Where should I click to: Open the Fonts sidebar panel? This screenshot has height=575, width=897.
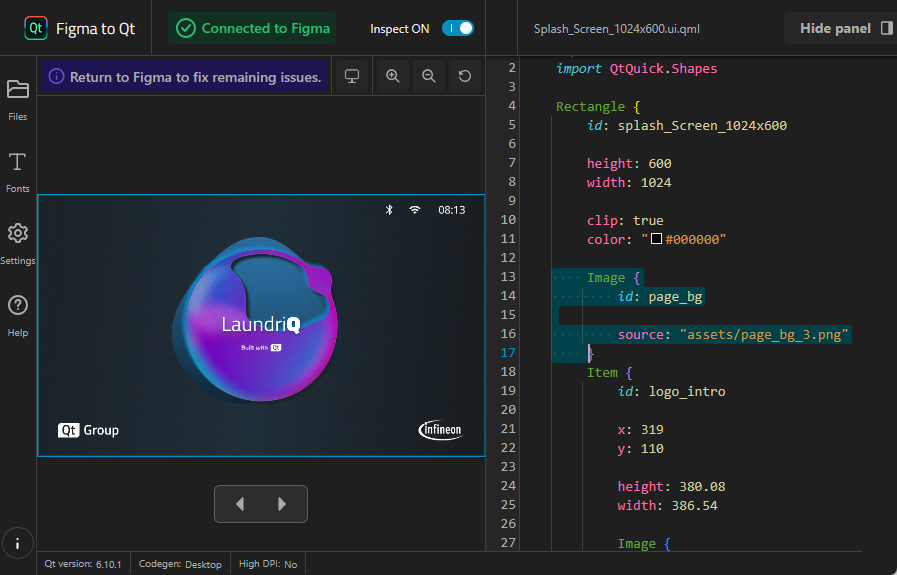[x=18, y=172]
